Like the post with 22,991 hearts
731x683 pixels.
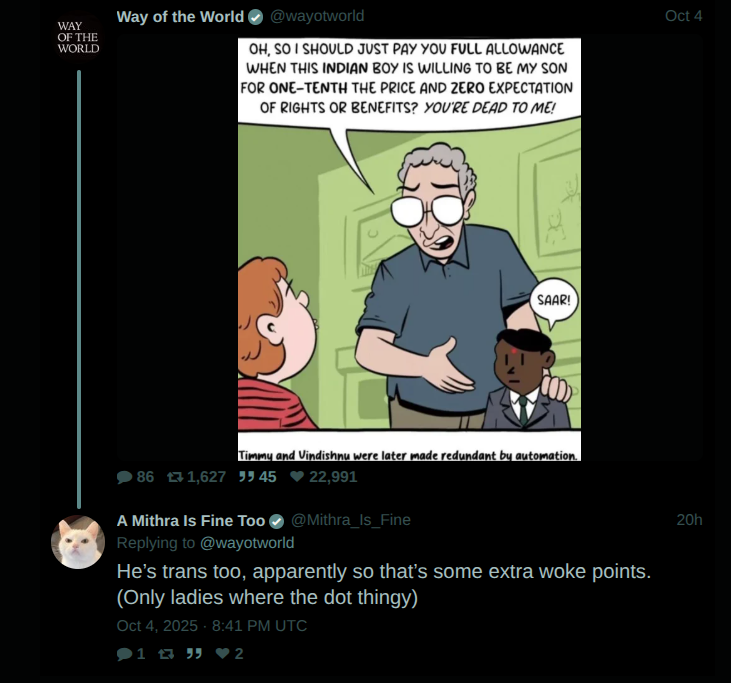click(324, 477)
